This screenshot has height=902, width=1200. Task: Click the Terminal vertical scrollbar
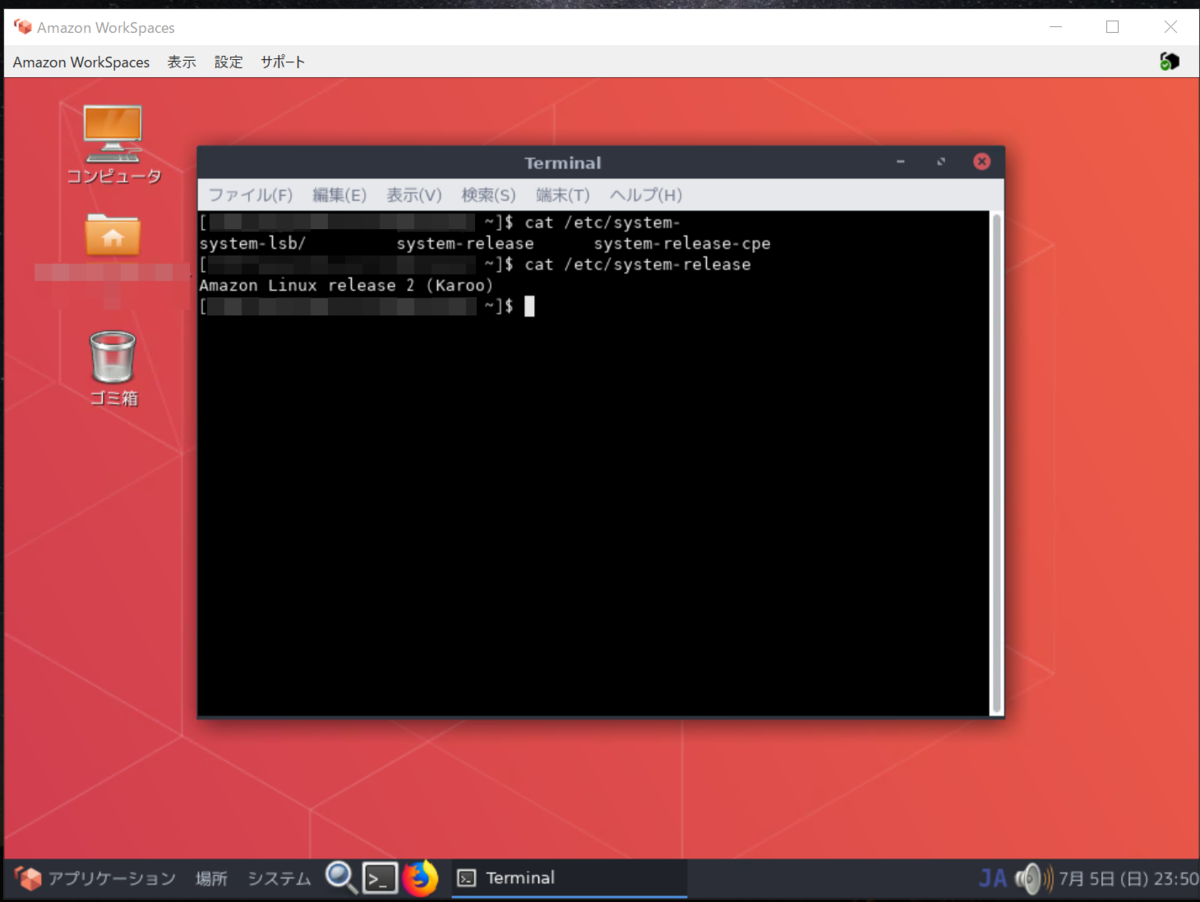pyautogui.click(x=996, y=462)
